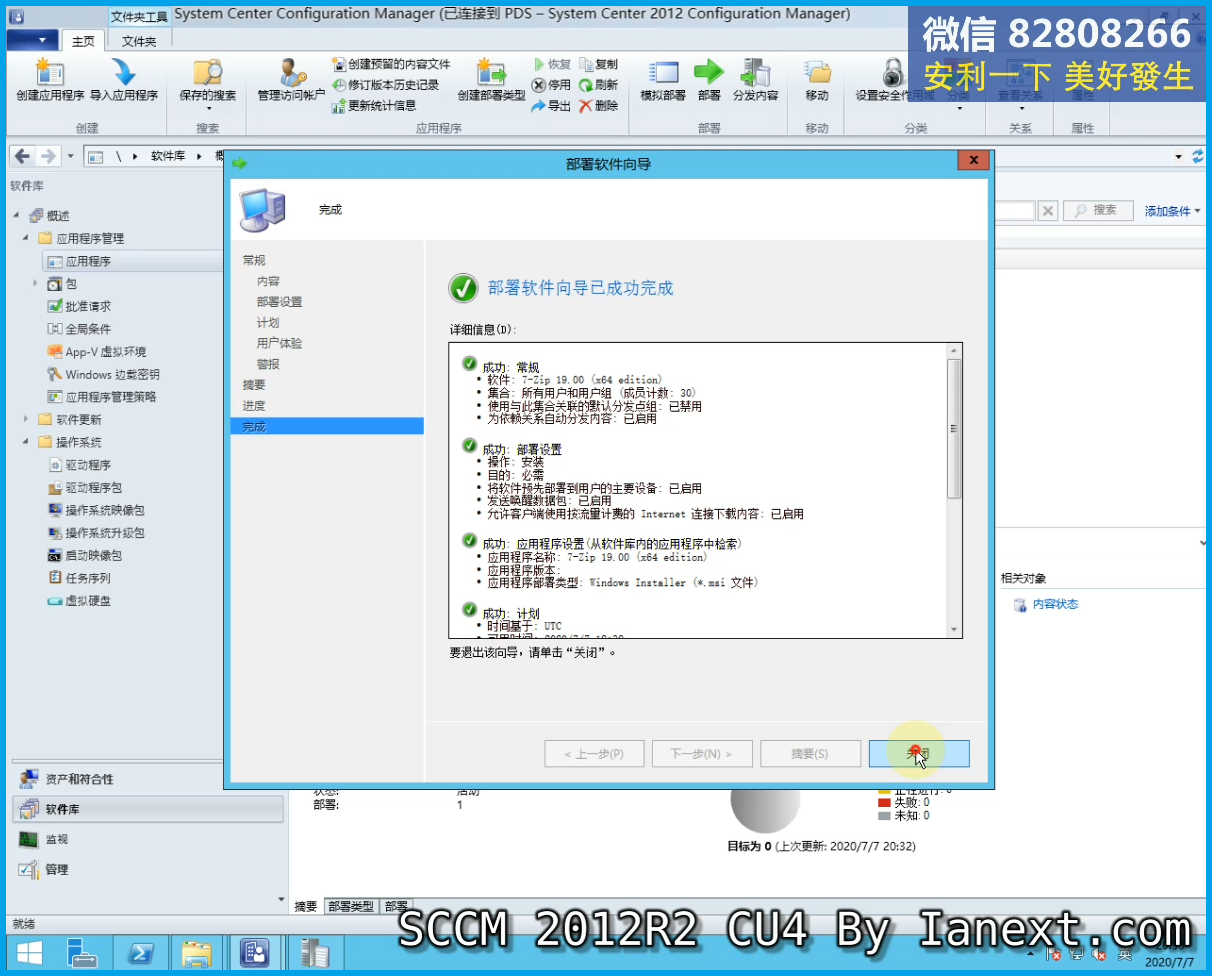The height and width of the screenshot is (976, 1212).
Task: Click the red Delete (删除) ribbon icon
Action: pos(599,105)
